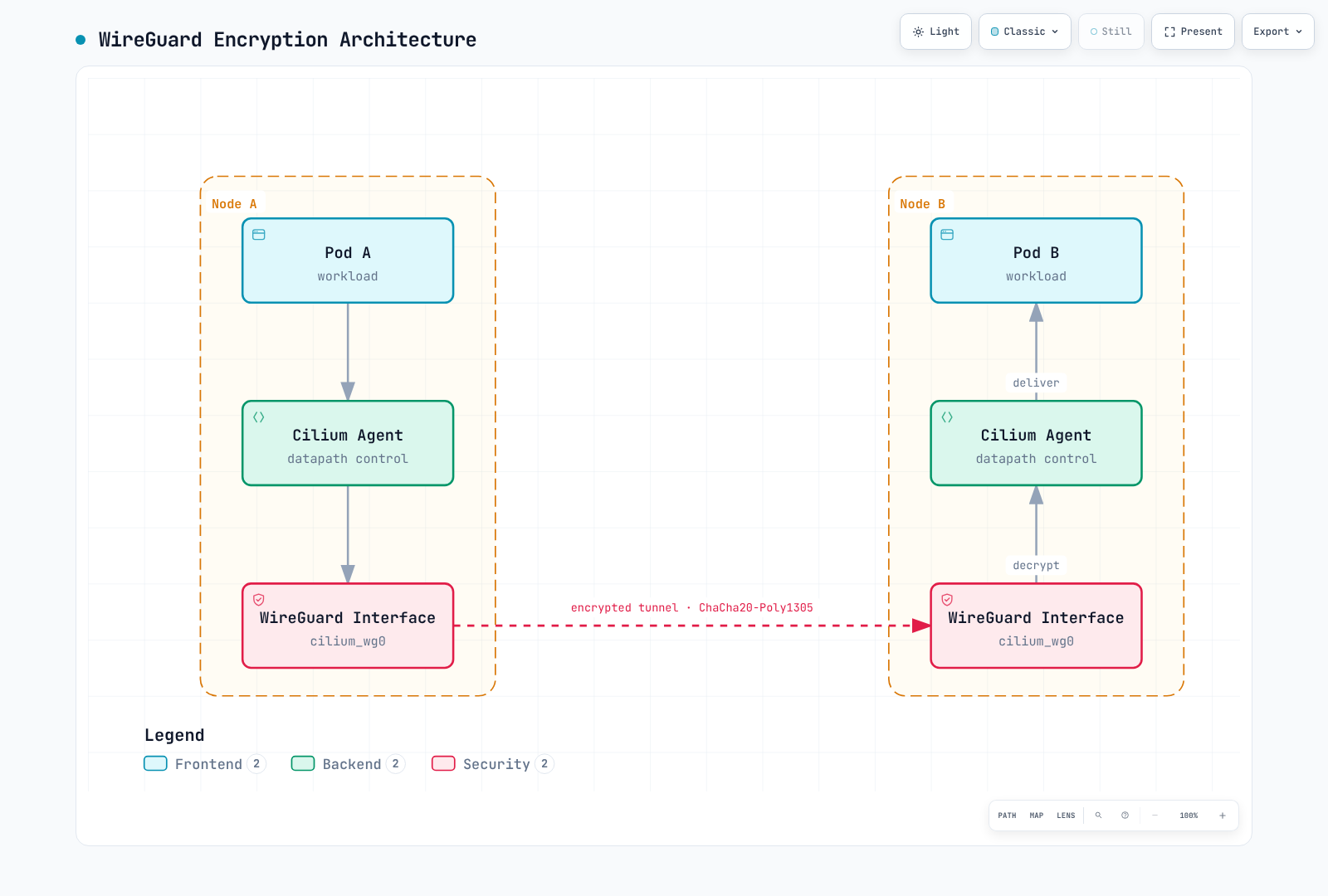This screenshot has width=1328, height=896.
Task: Start Present fullscreen mode
Action: 1193,32
